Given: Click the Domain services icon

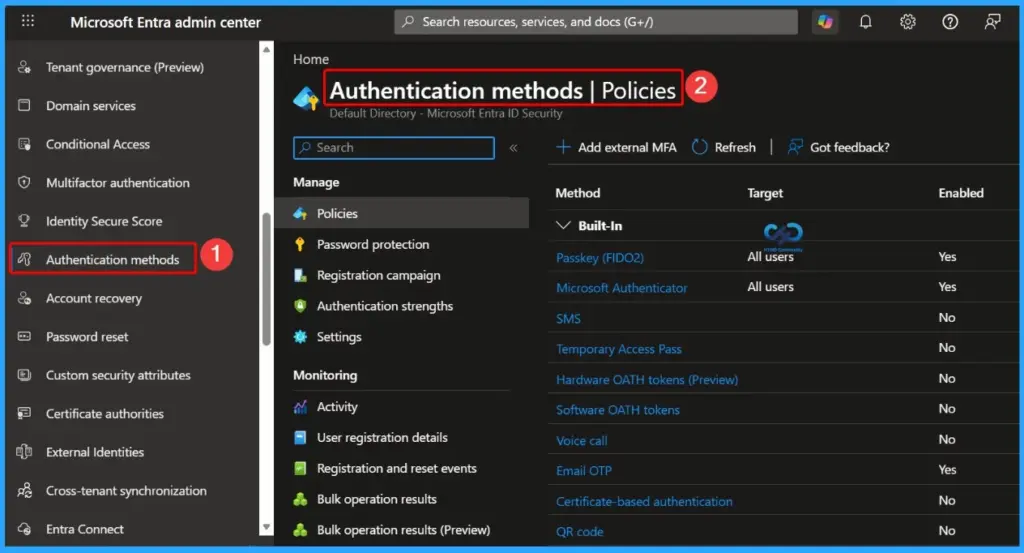Looking at the screenshot, I should point(24,105).
